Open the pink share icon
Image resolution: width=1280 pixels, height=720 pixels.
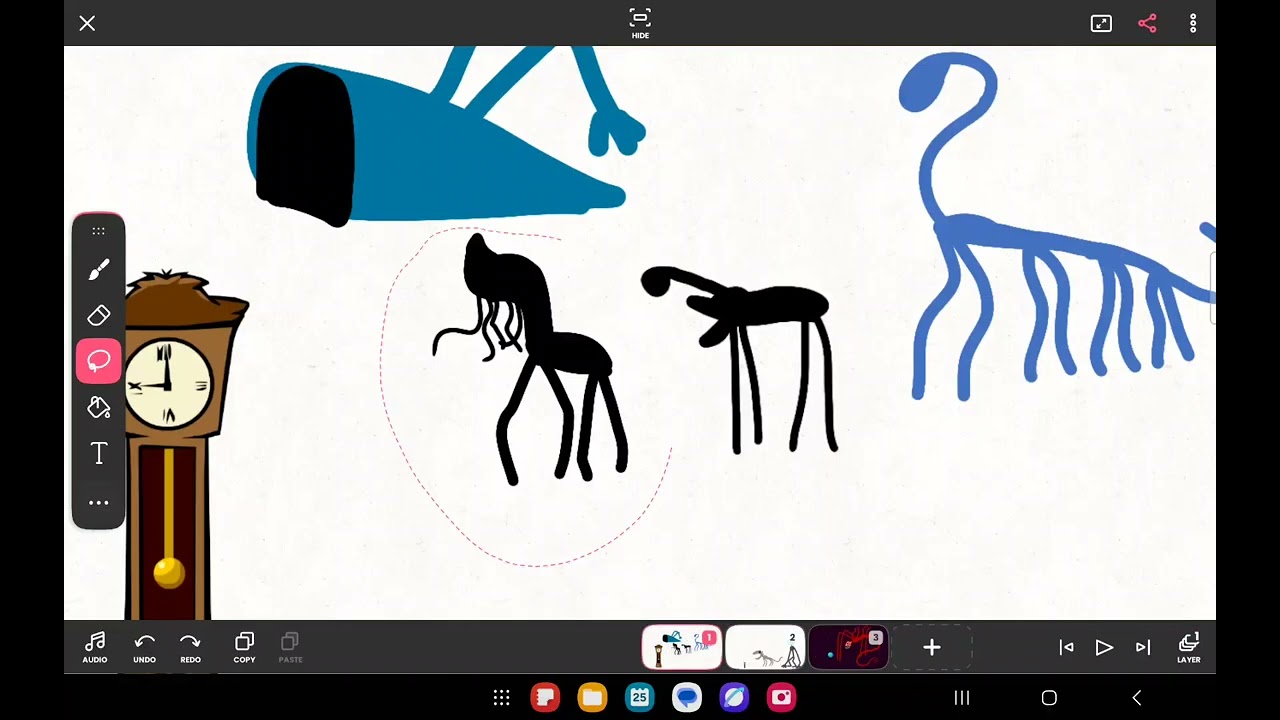[x=1147, y=23]
